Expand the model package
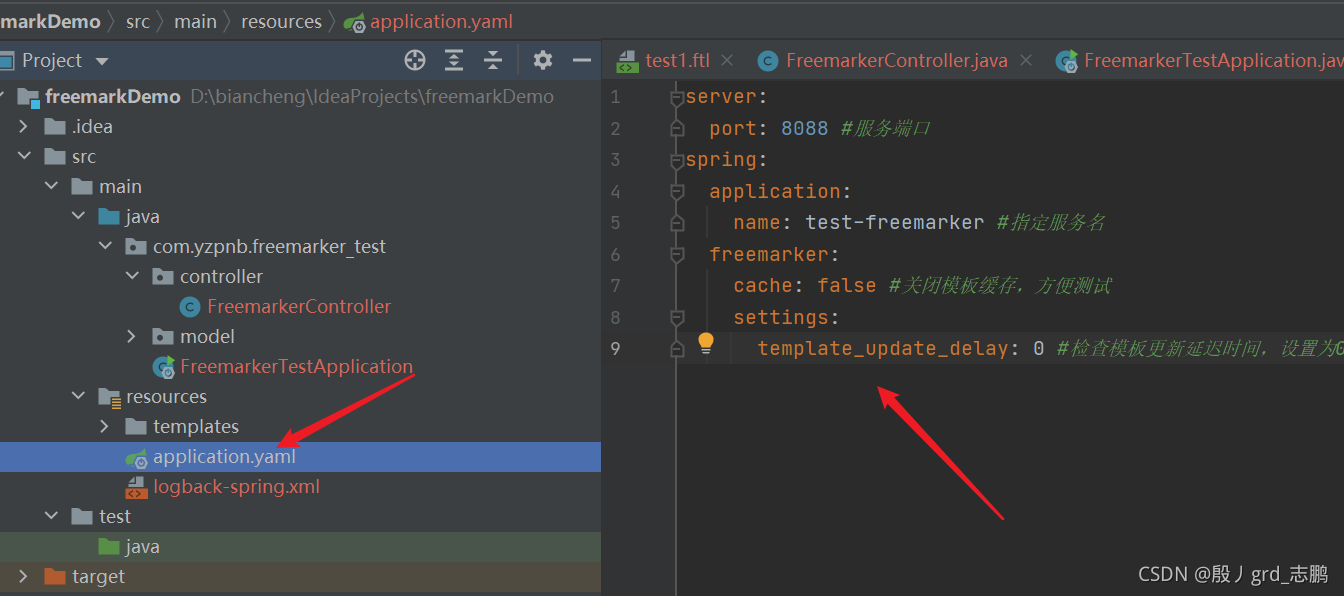 pos(132,337)
